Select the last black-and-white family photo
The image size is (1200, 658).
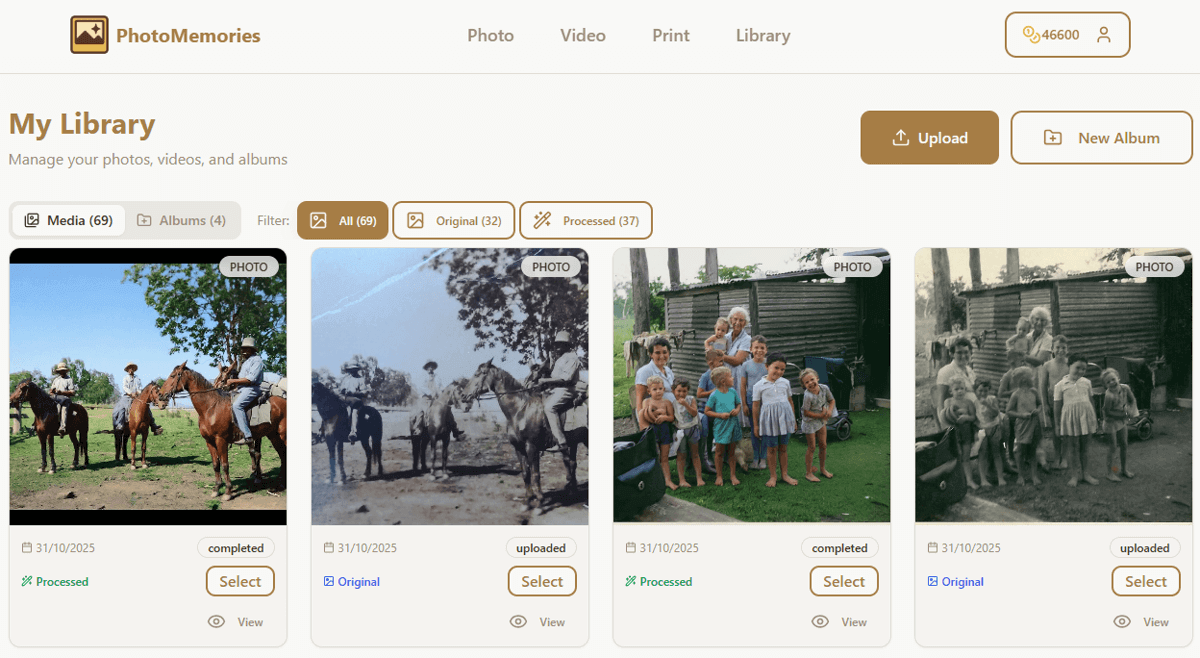[1145, 581]
